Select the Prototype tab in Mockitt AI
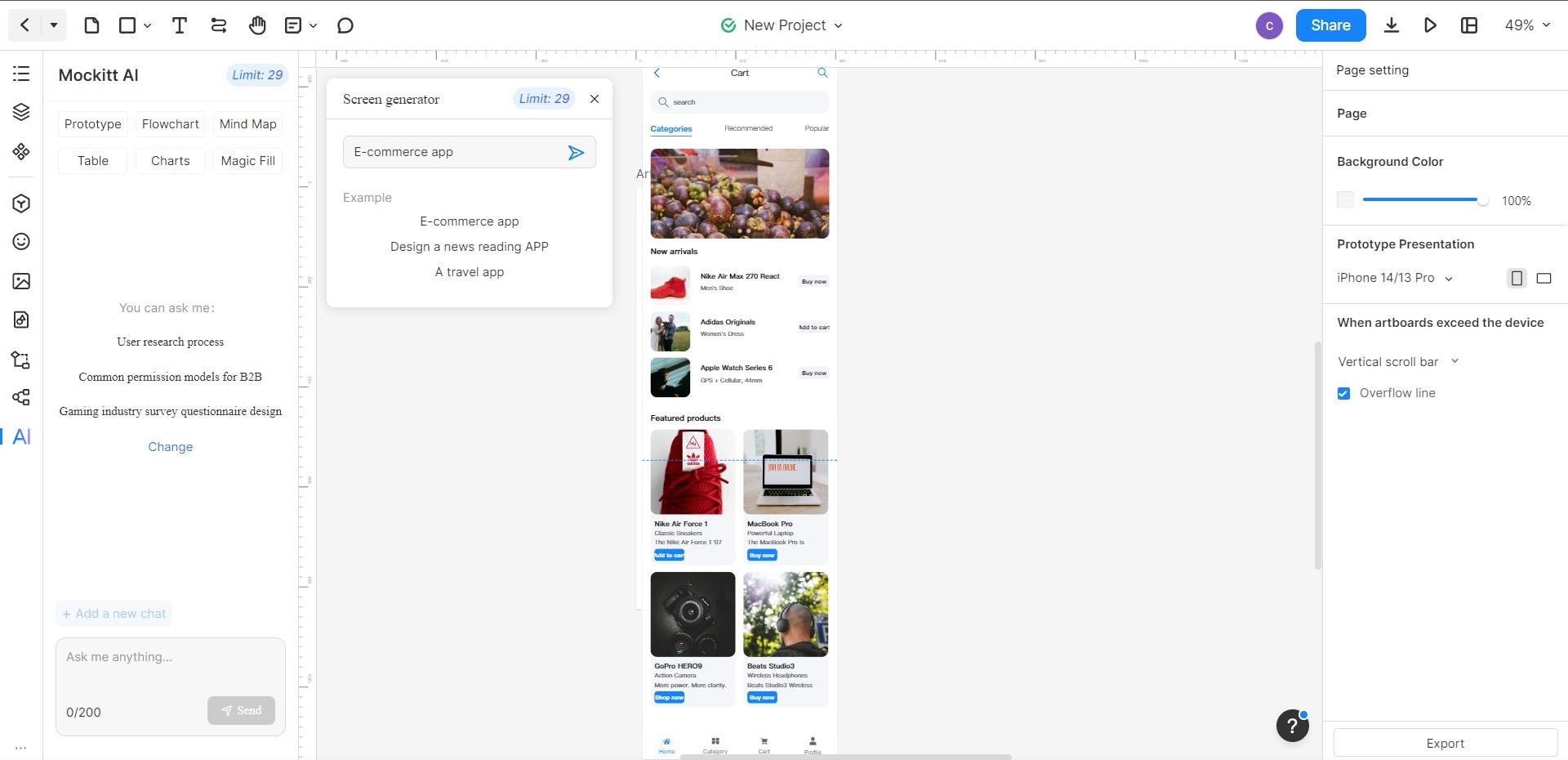The image size is (1568, 760). 93,124
